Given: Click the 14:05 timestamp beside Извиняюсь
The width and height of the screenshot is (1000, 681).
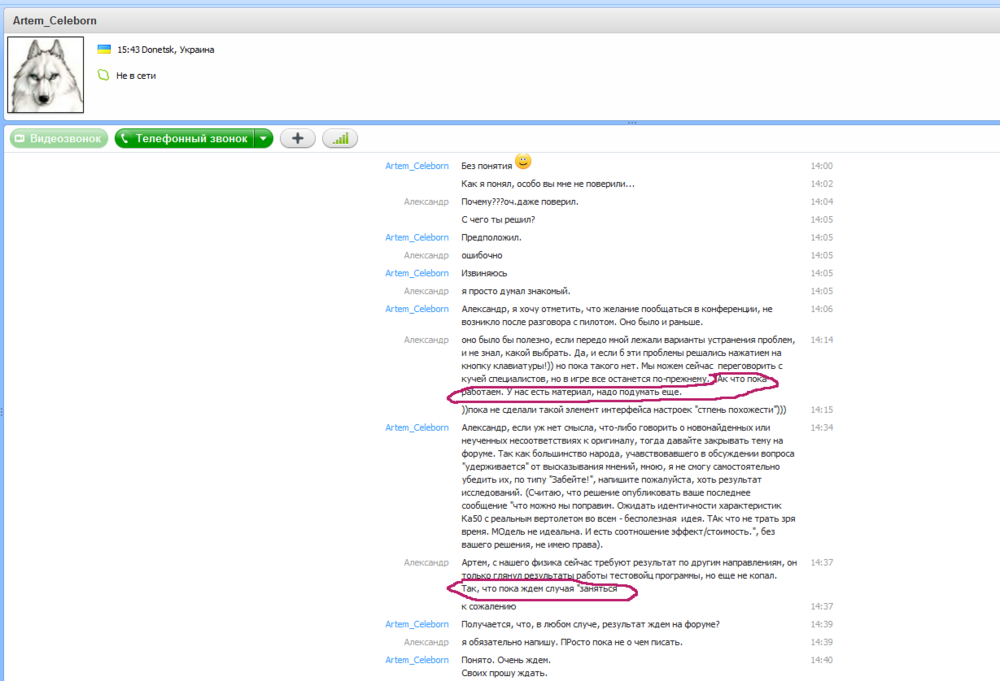Looking at the screenshot, I should [x=821, y=273].
